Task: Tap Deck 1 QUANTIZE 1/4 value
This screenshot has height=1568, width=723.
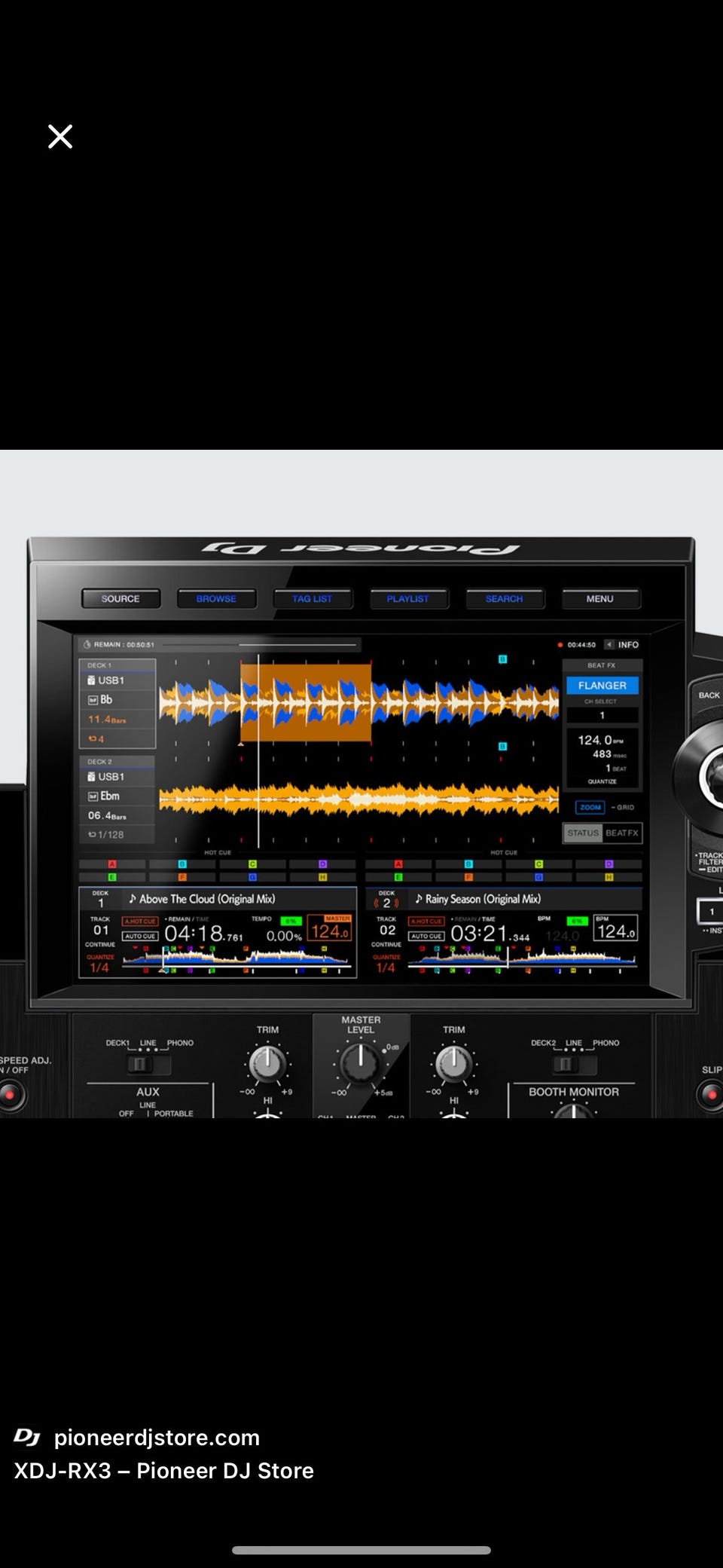Action: [99, 967]
